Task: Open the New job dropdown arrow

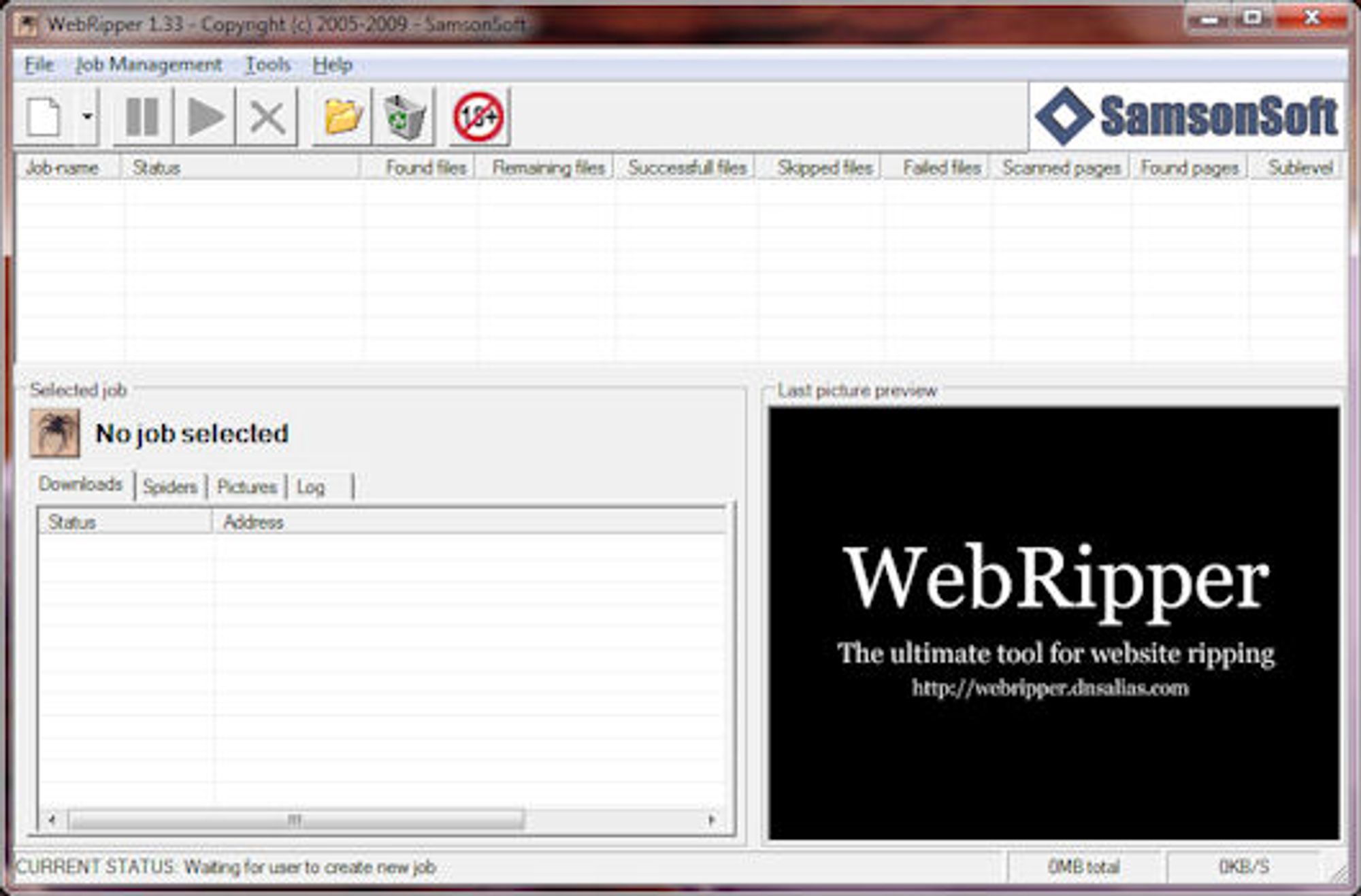Action: 87,116
